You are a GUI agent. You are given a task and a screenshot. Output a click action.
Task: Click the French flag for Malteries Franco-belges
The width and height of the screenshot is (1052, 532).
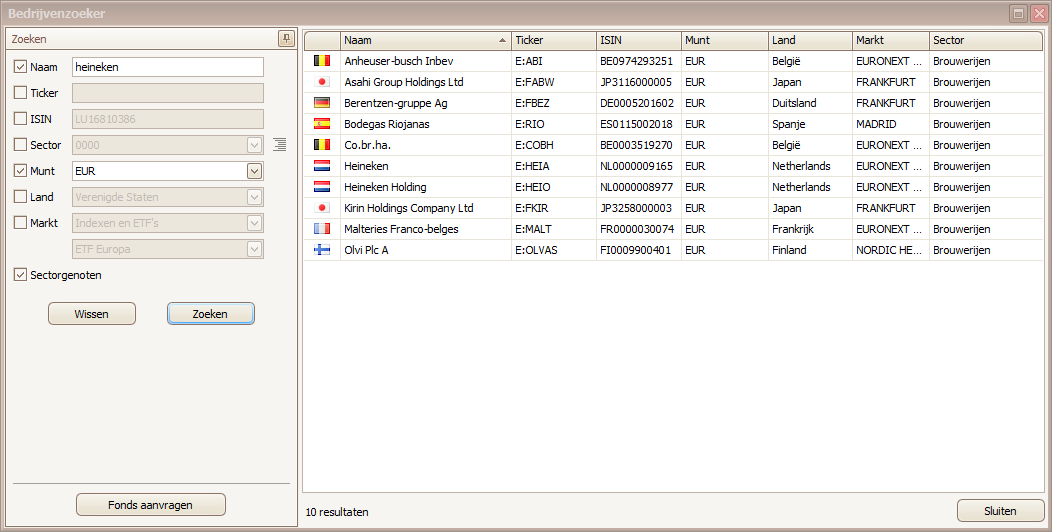click(x=322, y=229)
